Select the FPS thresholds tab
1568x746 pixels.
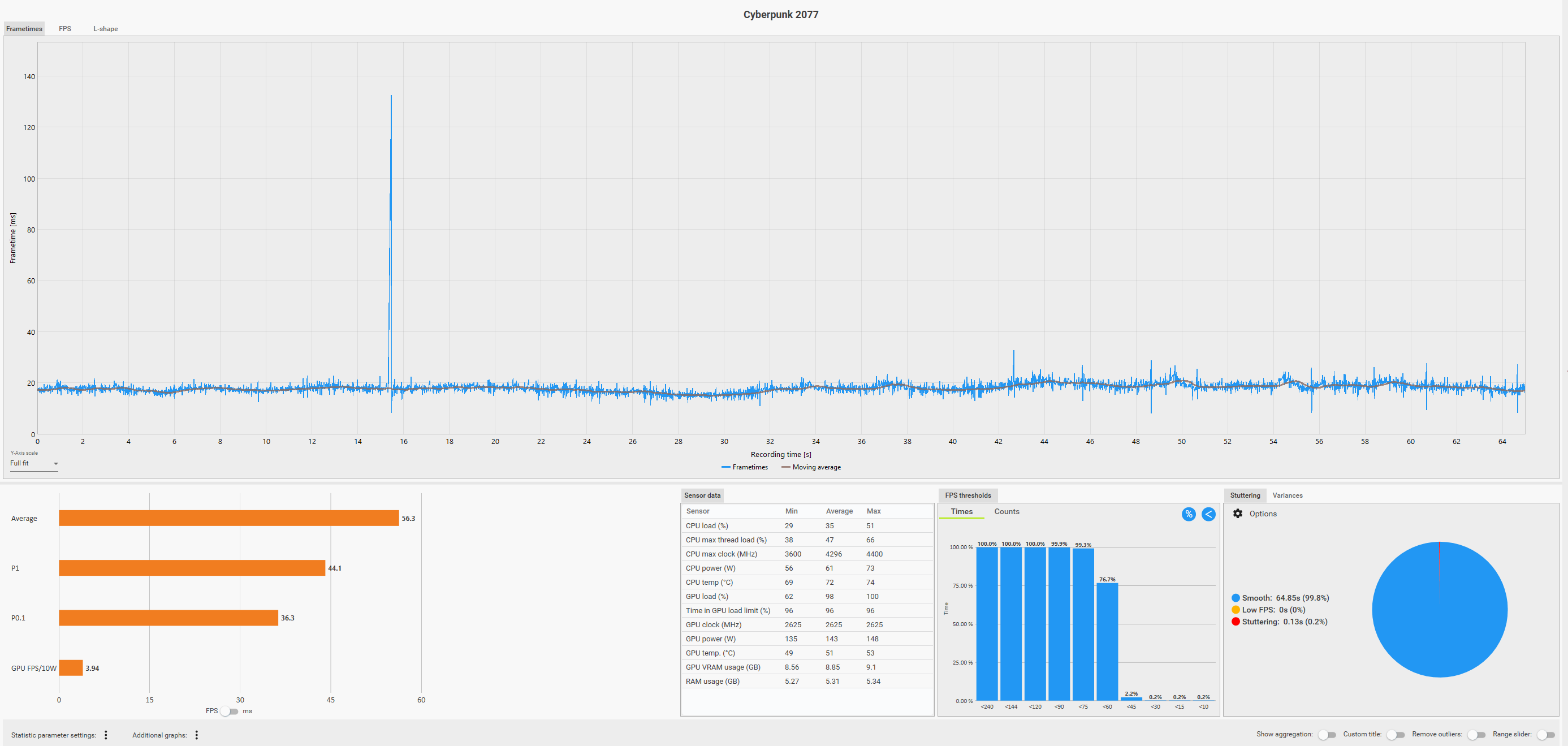click(968, 495)
